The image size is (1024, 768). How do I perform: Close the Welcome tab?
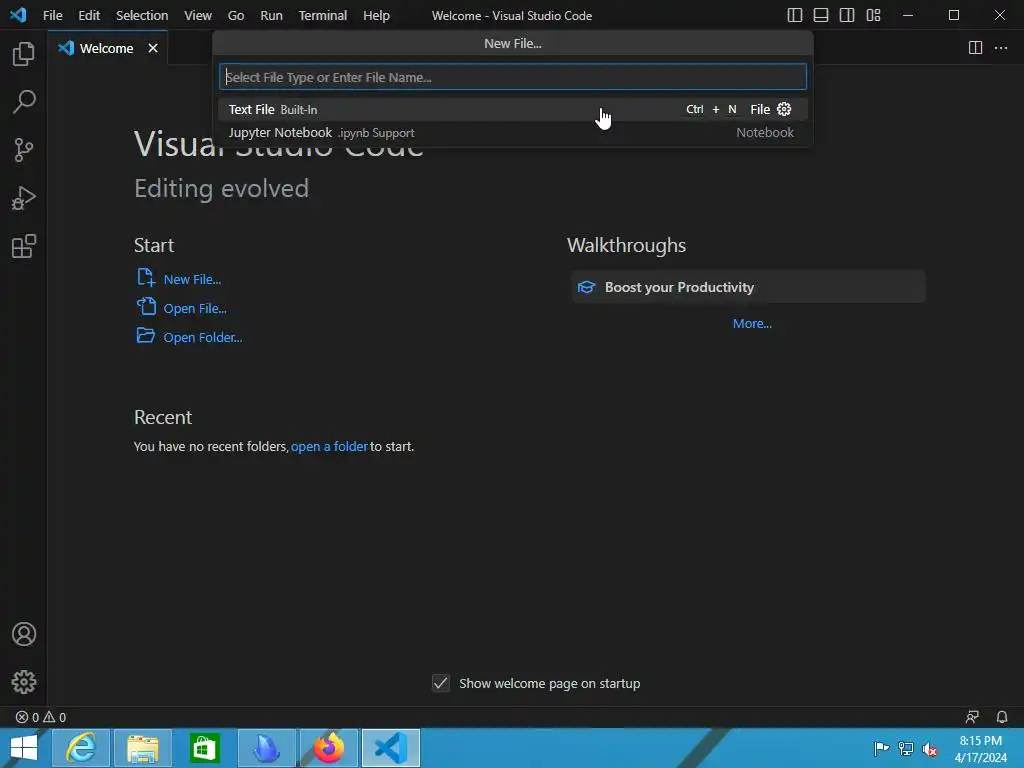153,48
